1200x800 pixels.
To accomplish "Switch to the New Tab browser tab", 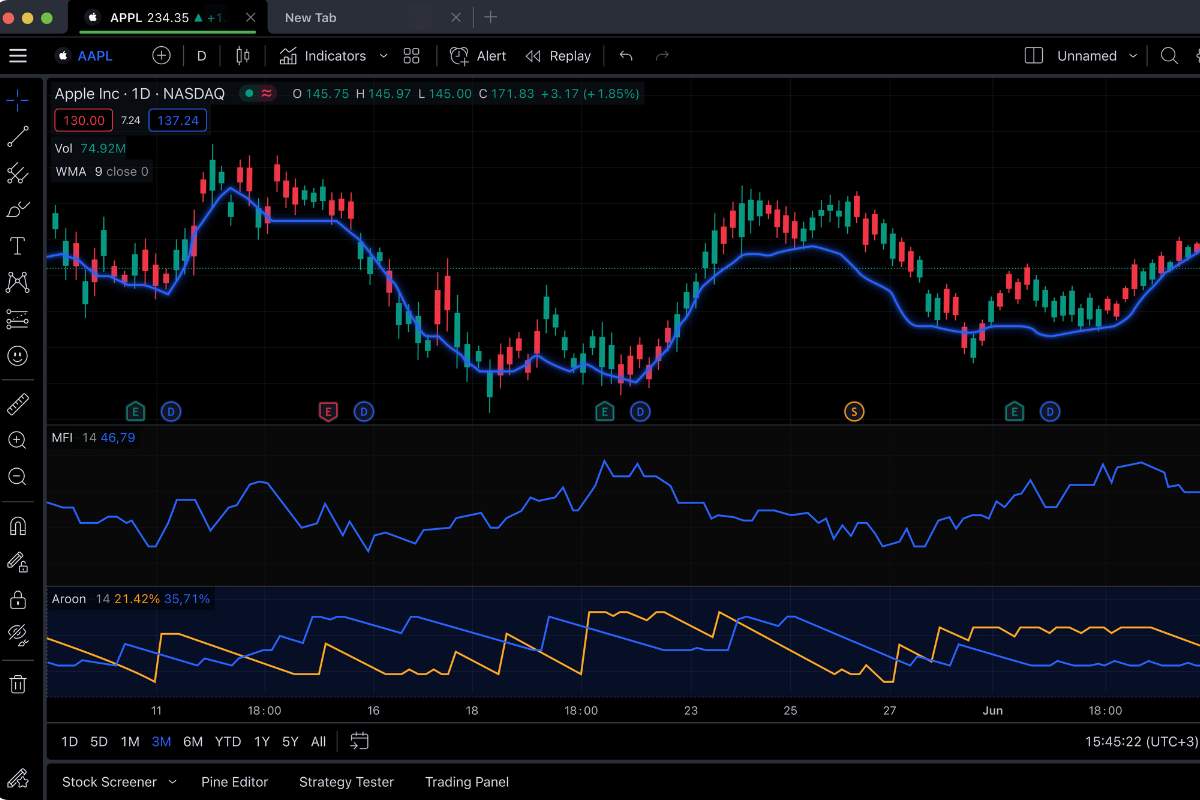I will 312,17.
